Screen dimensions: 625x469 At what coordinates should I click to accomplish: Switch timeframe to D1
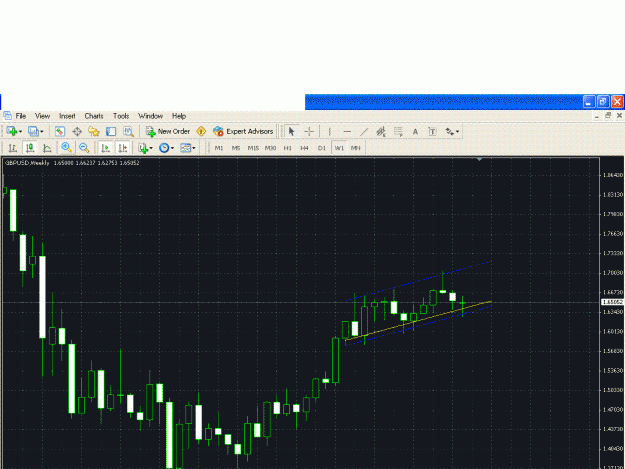322,148
